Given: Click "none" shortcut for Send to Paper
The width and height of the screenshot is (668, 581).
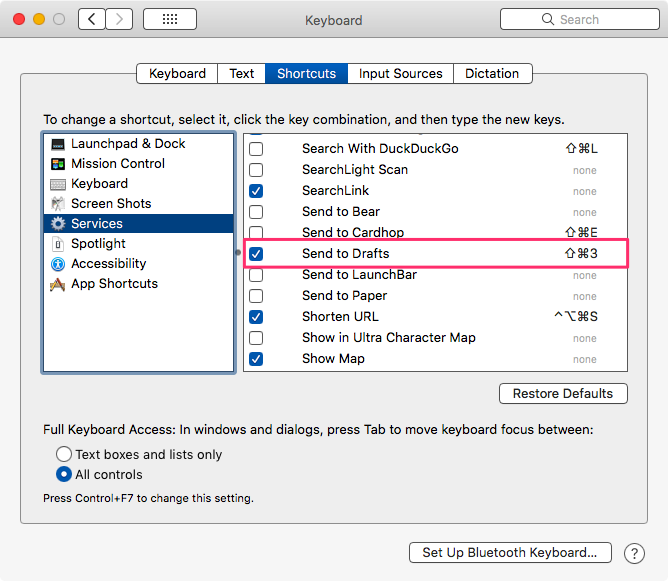Looking at the screenshot, I should click(x=584, y=296).
